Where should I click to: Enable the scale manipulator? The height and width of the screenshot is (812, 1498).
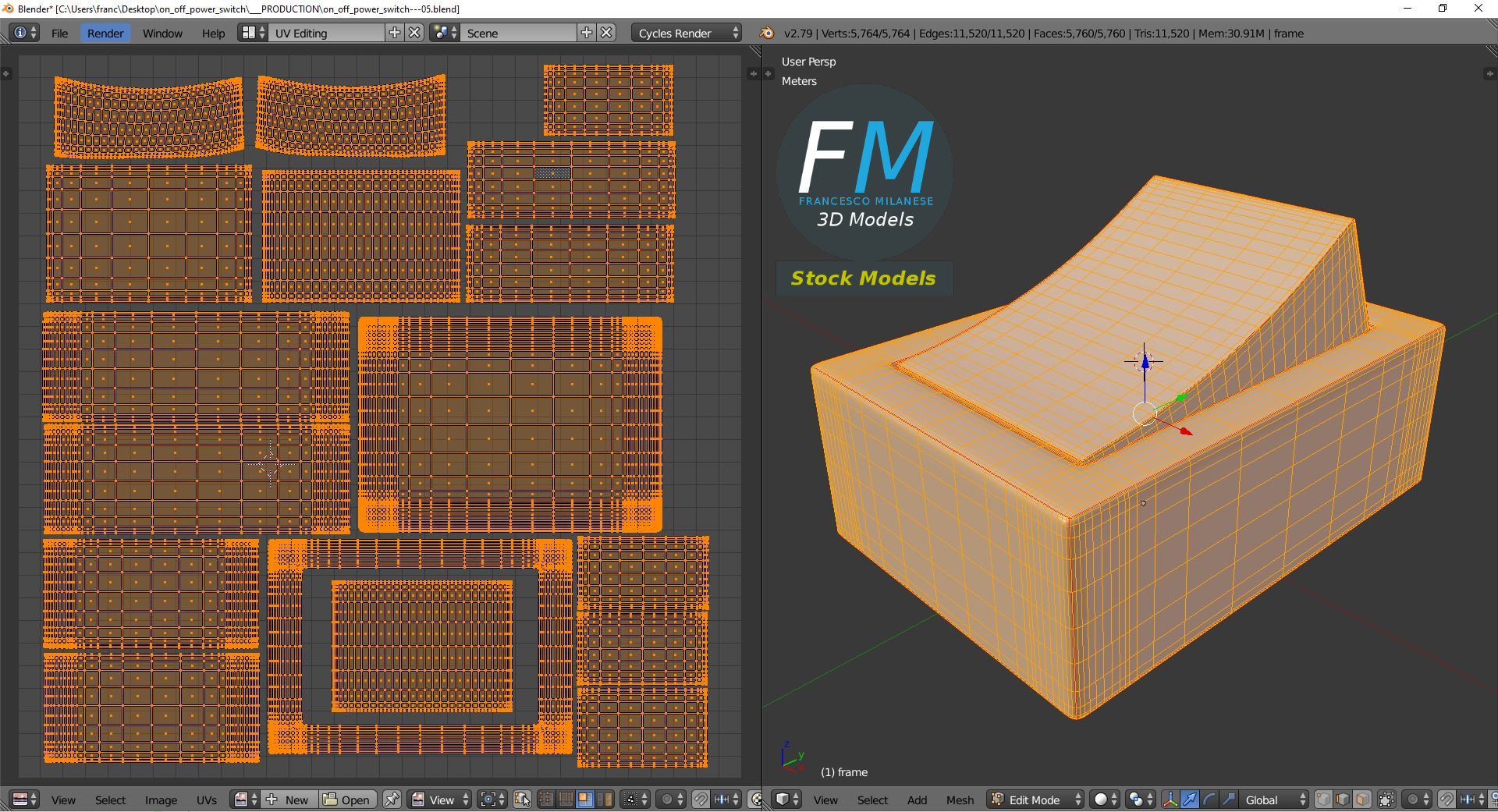(1228, 800)
